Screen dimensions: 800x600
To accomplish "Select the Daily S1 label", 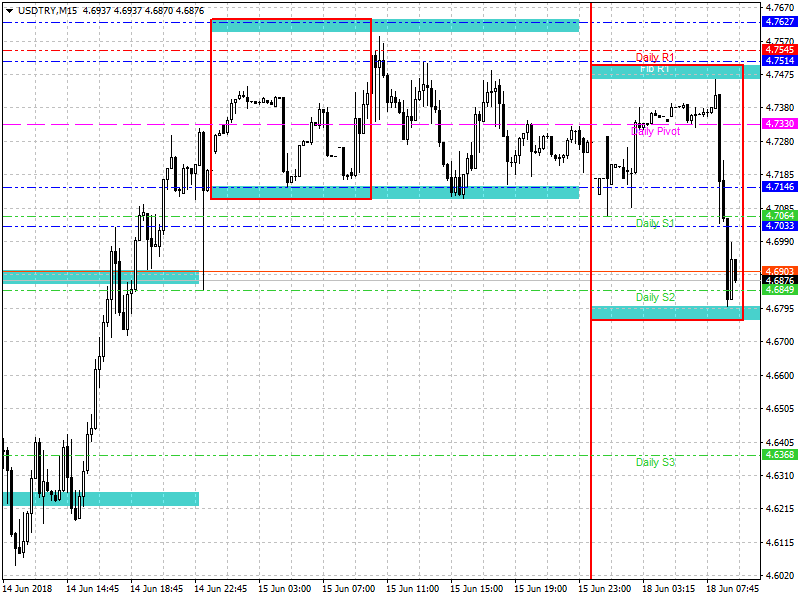I will (x=655, y=223).
